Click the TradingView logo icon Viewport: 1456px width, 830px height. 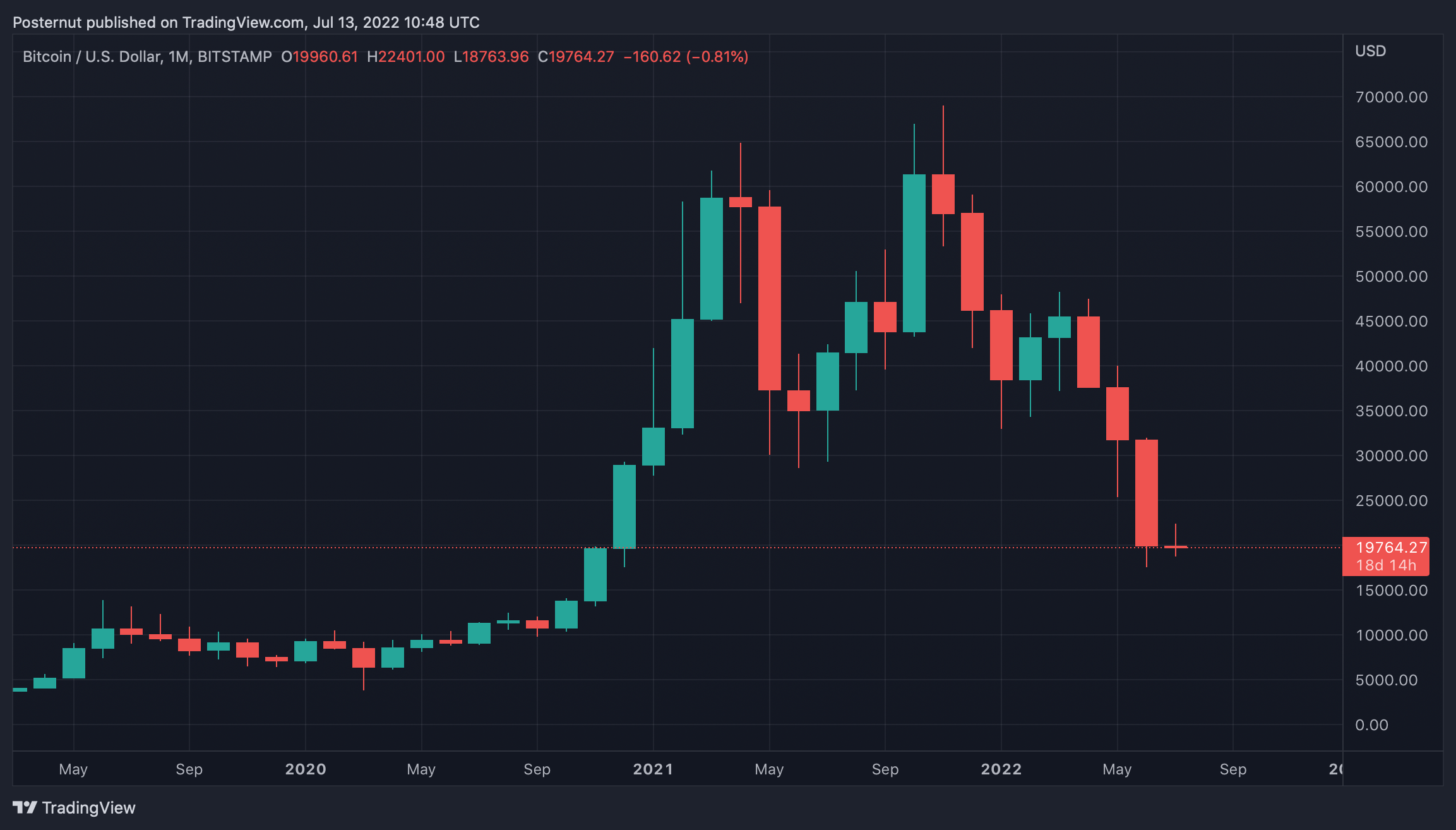(x=25, y=807)
